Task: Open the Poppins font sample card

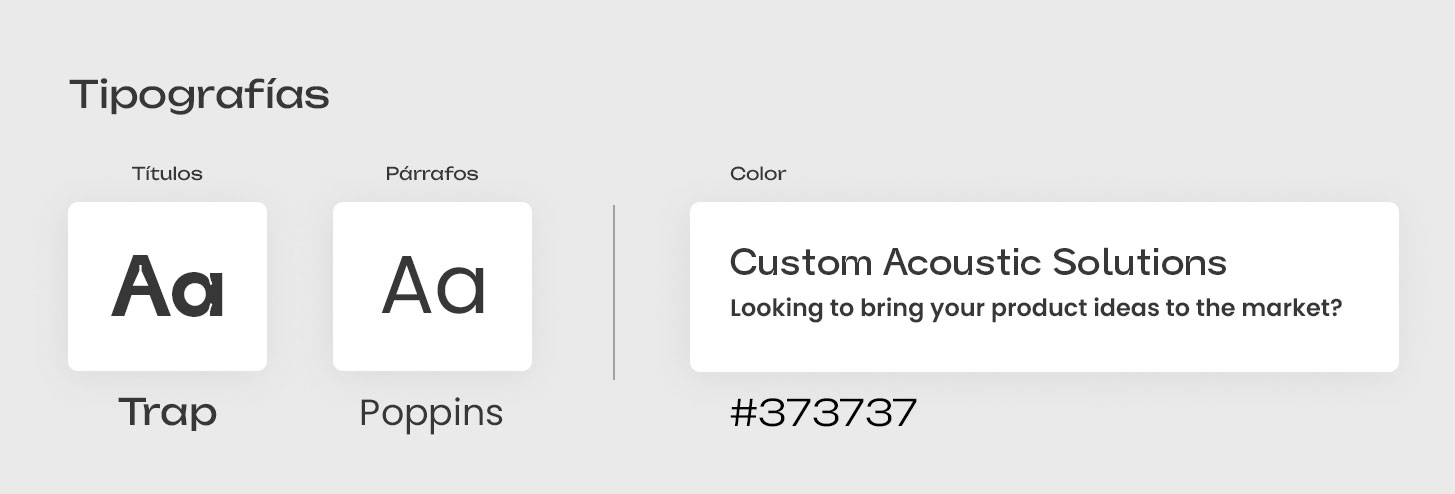Action: (432, 286)
